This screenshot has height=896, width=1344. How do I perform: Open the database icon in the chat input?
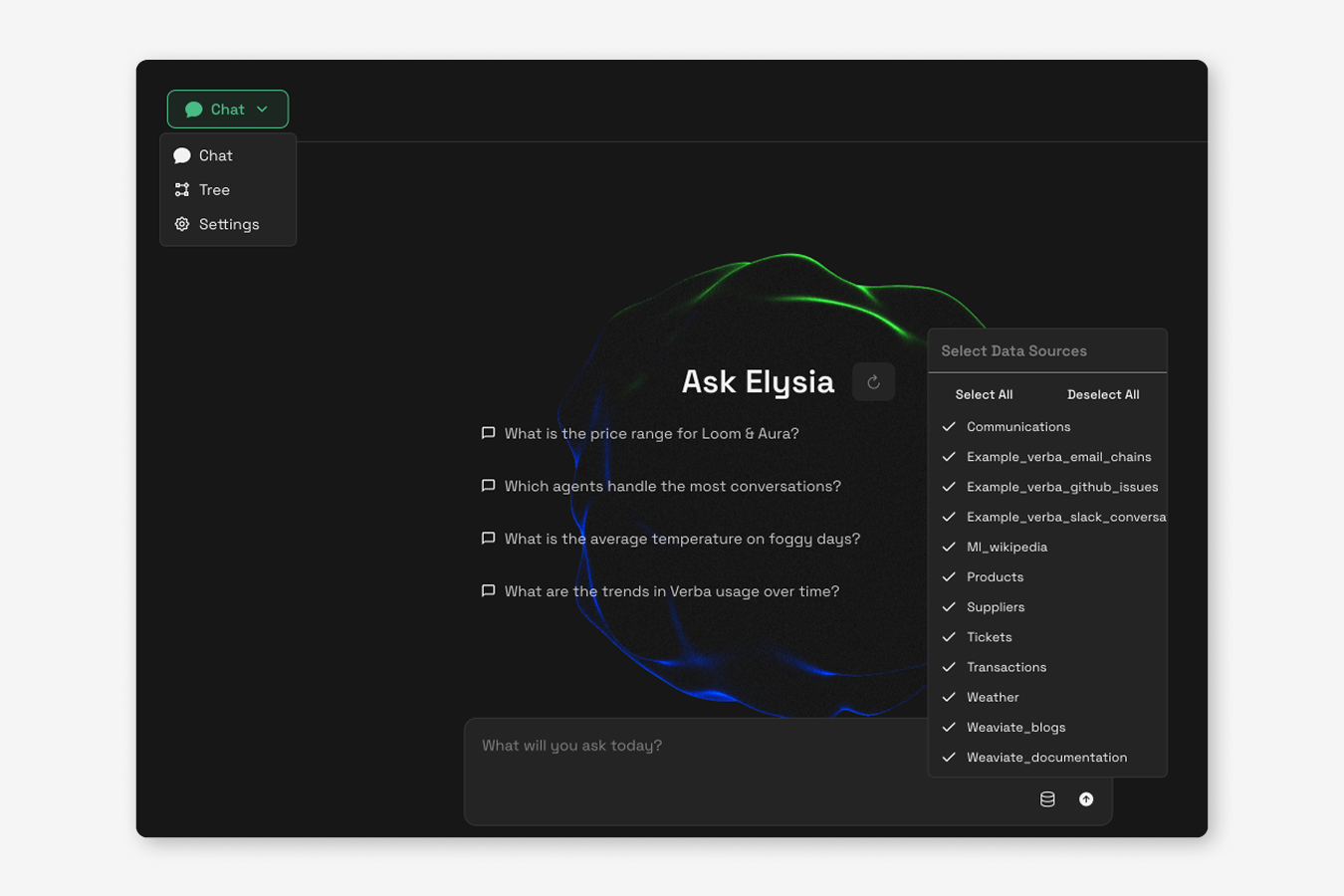(1046, 798)
